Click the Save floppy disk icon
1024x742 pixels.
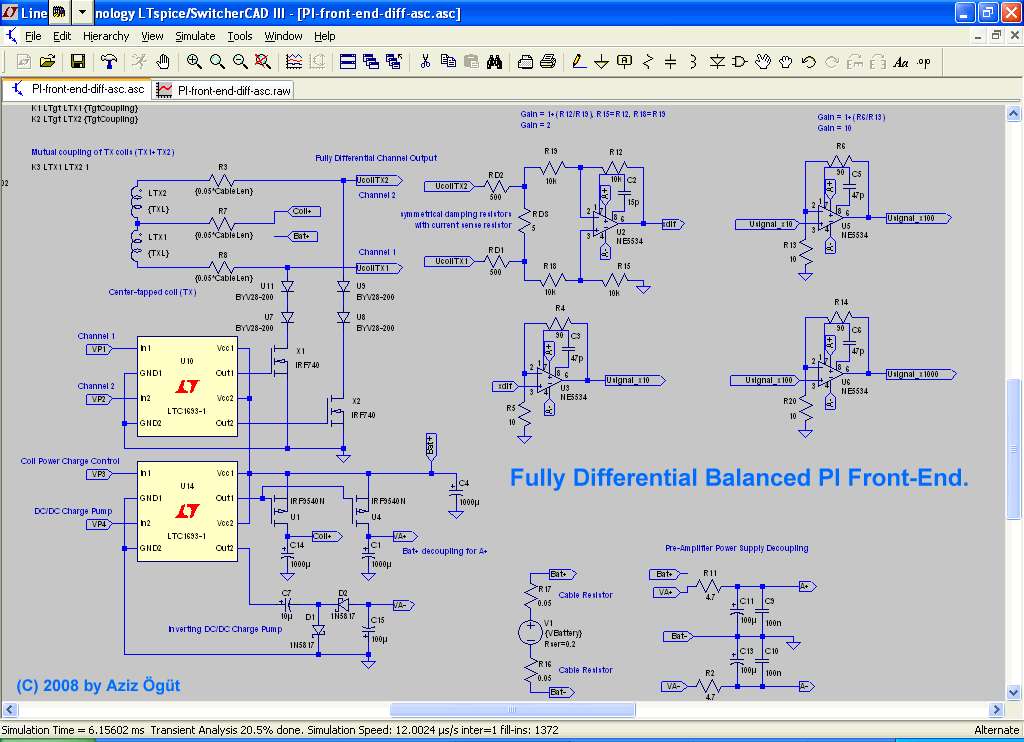point(78,62)
